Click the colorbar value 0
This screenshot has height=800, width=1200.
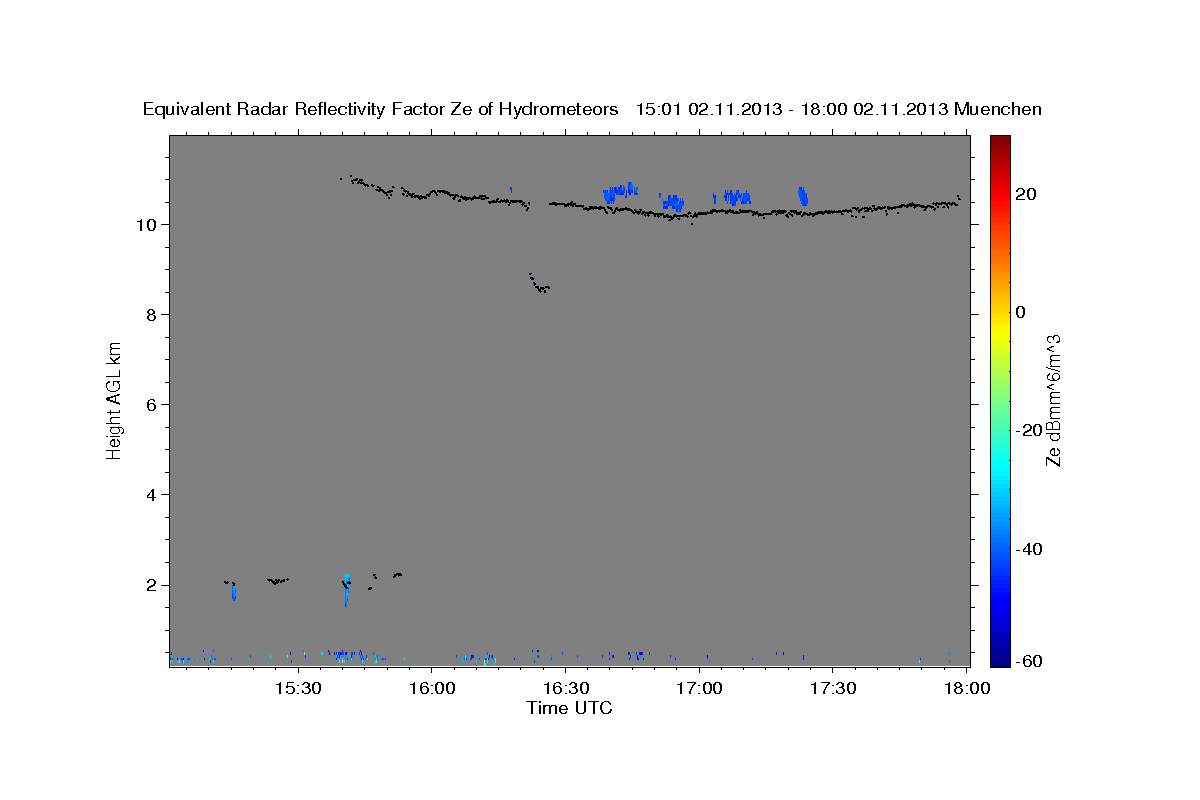coord(1021,312)
